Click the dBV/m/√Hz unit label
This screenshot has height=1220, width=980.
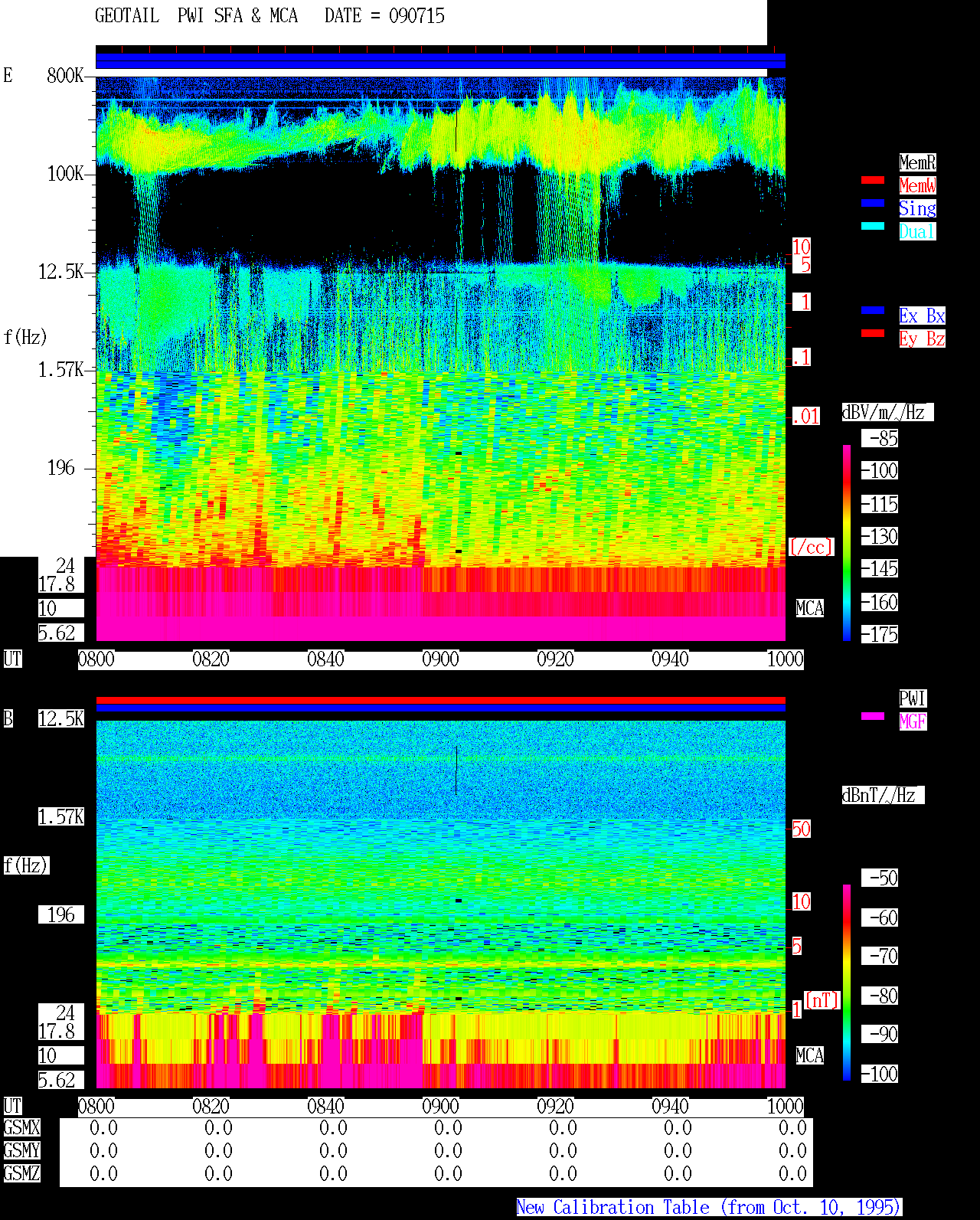(887, 412)
